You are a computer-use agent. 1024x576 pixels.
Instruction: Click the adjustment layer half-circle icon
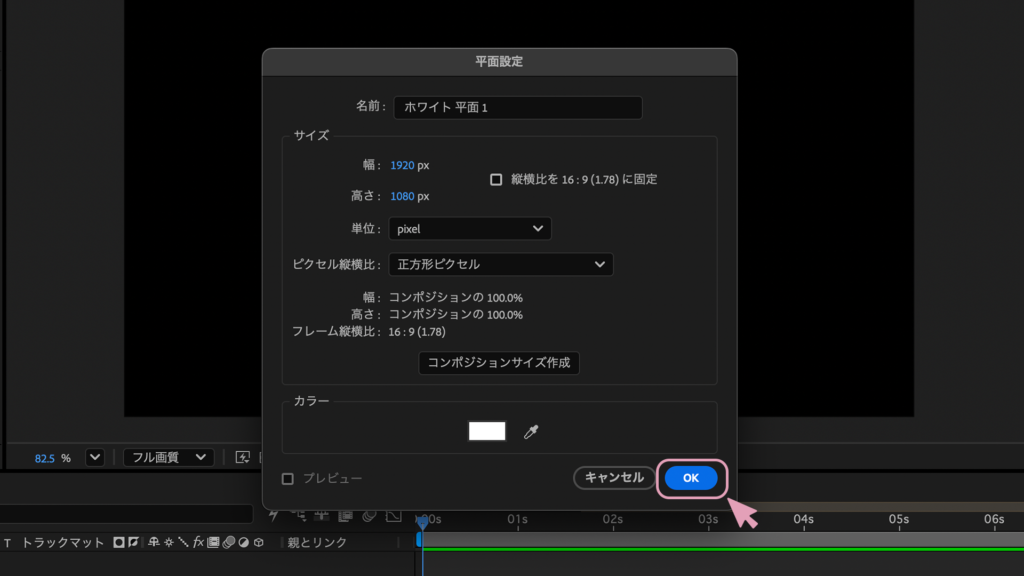tap(244, 542)
